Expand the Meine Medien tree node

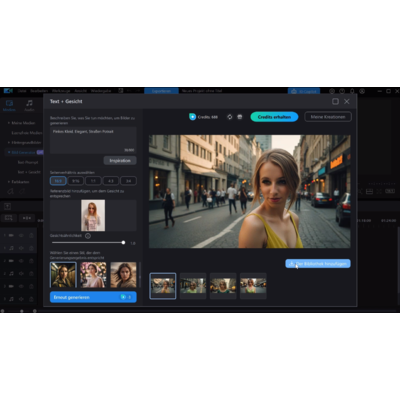pyautogui.click(x=9, y=123)
